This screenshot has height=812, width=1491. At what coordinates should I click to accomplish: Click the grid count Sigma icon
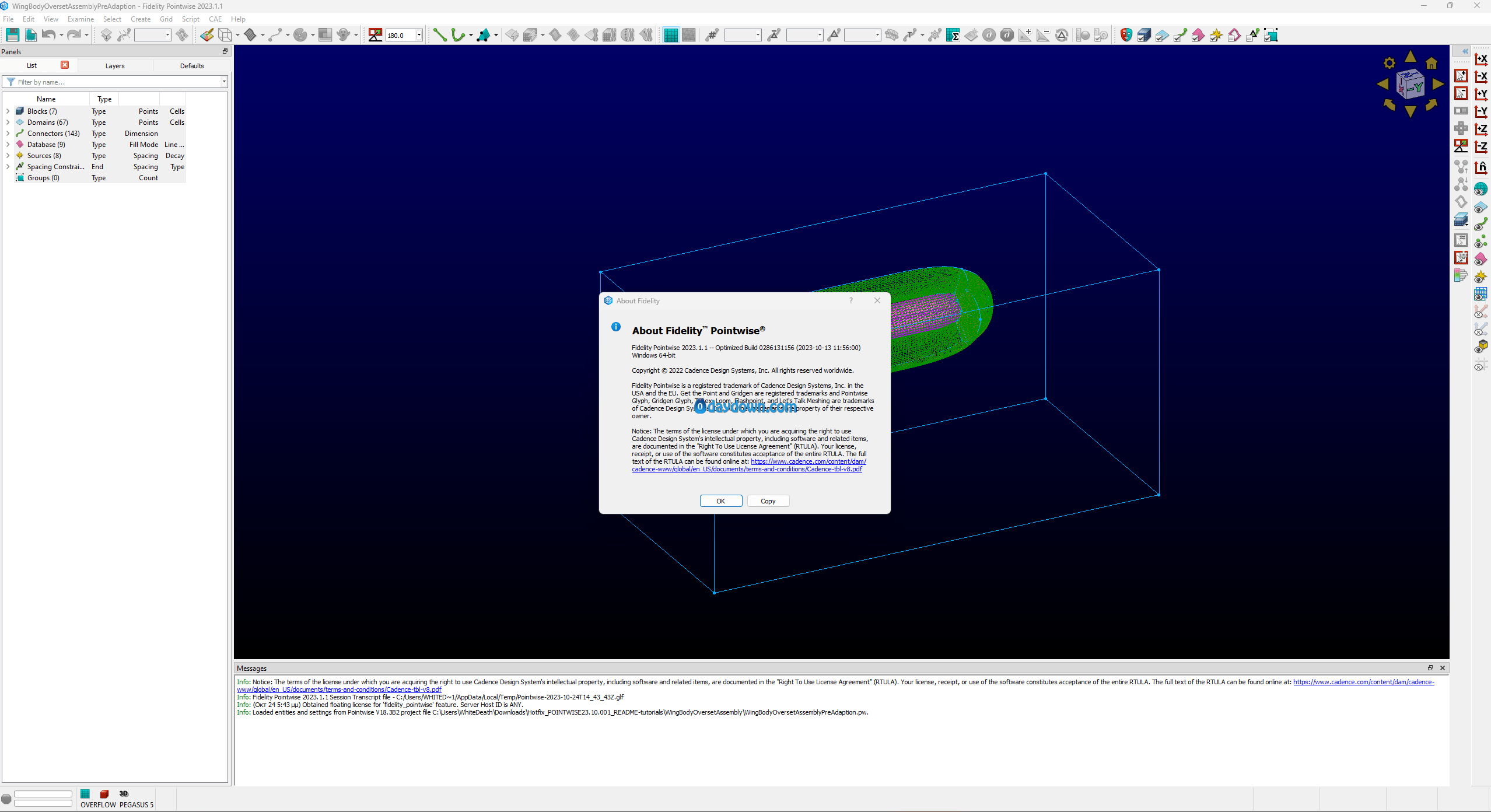953,35
